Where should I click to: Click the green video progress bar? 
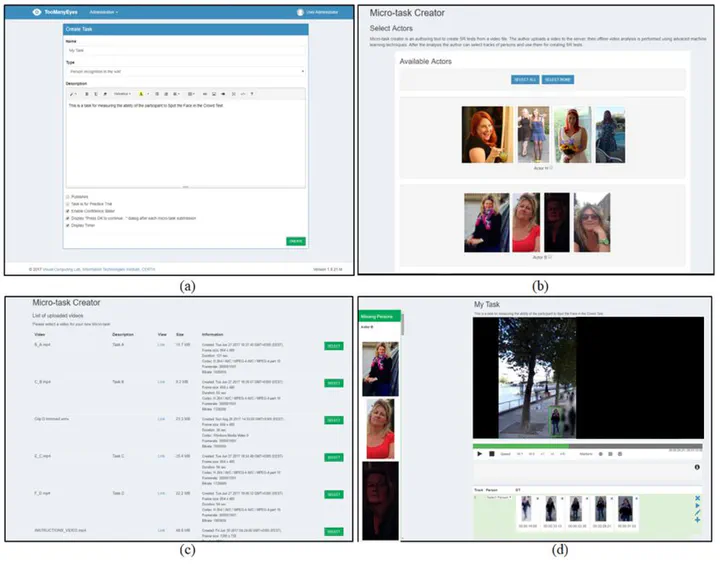click(x=520, y=446)
